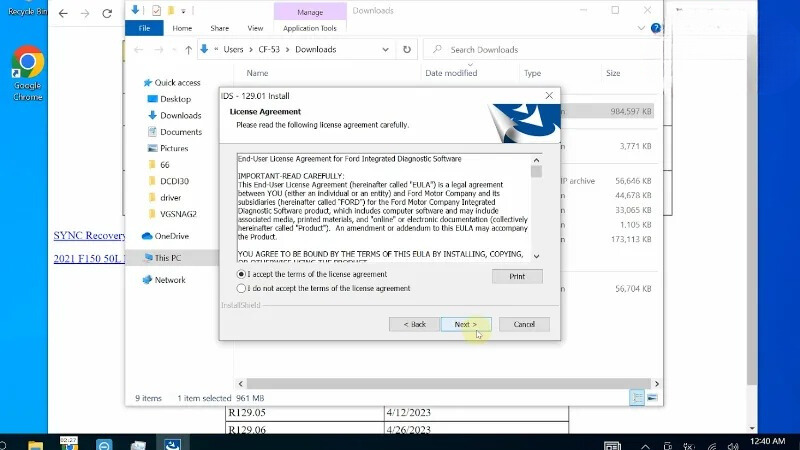Open the Home ribbon tab
This screenshot has height=450, width=800.
click(x=182, y=28)
